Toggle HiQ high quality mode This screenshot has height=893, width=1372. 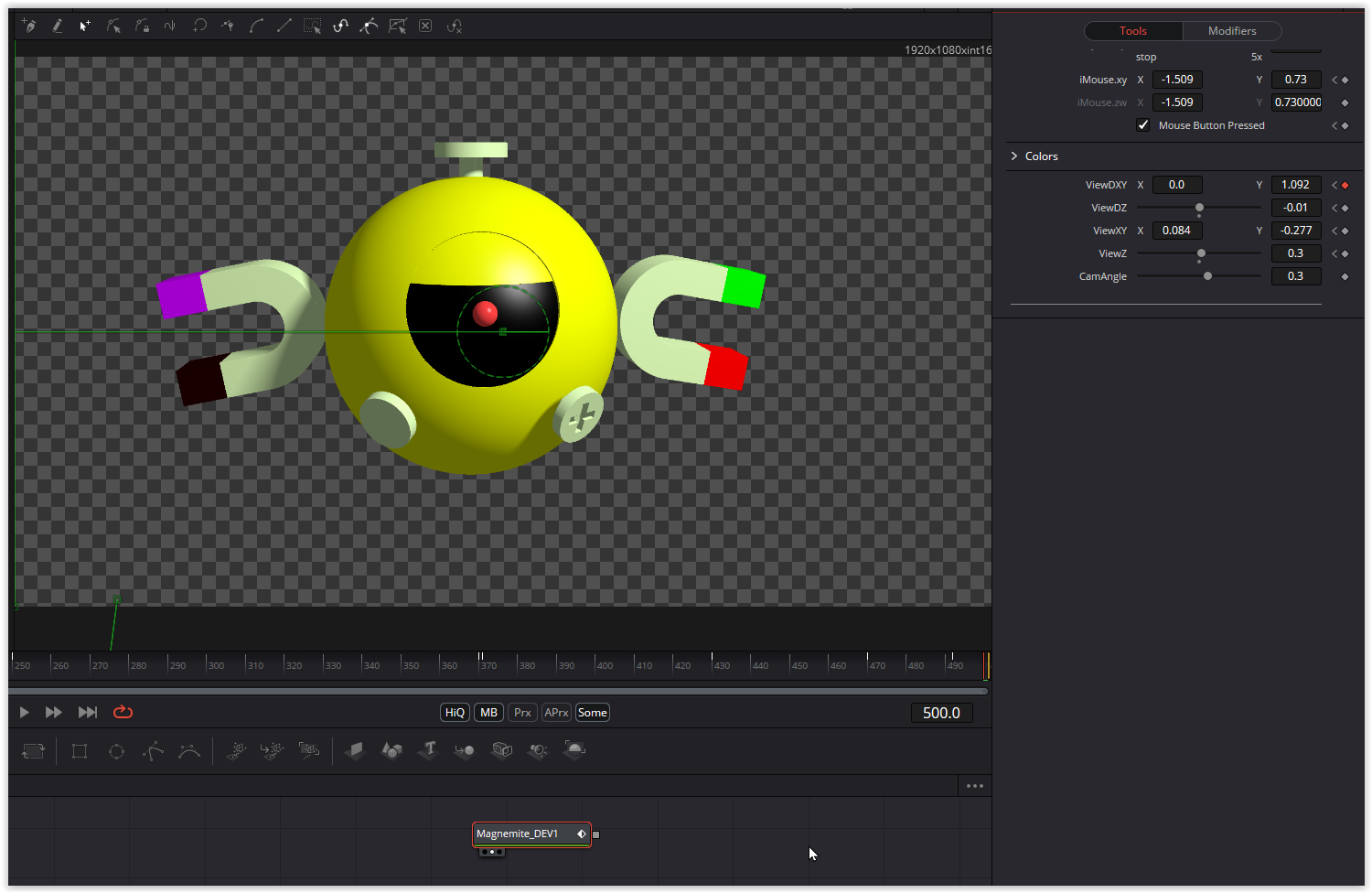(455, 713)
